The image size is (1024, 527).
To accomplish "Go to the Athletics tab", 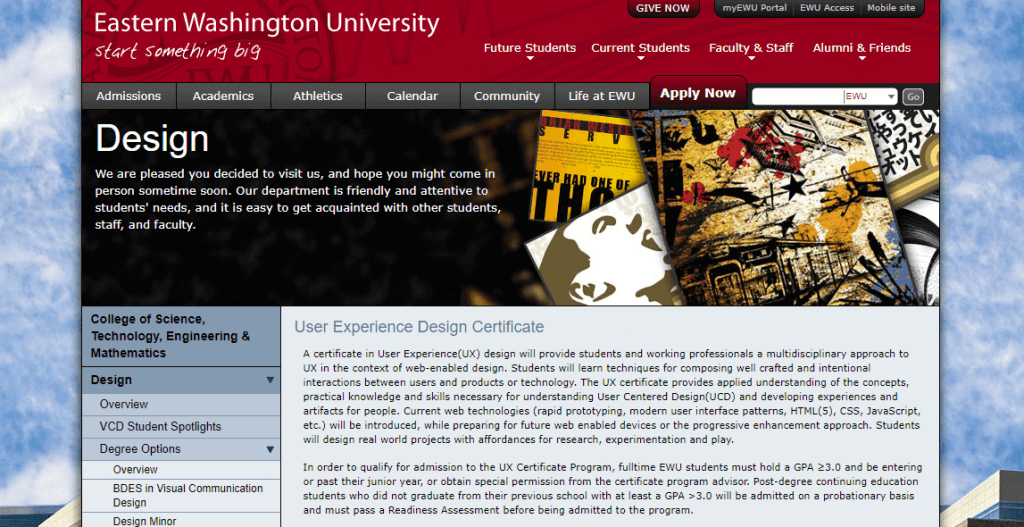I will [318, 96].
